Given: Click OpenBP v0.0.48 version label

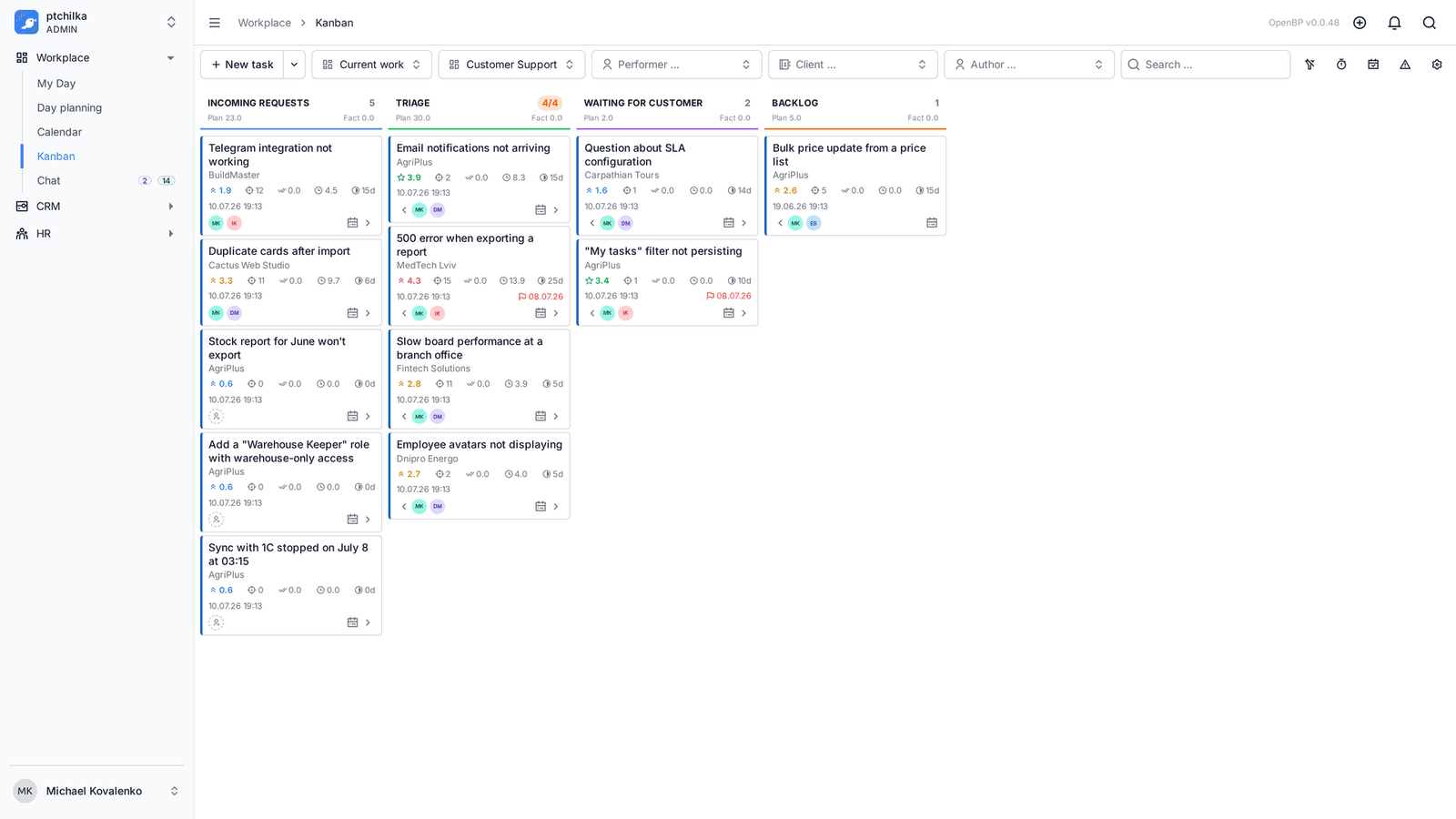Looking at the screenshot, I should [x=1304, y=23].
